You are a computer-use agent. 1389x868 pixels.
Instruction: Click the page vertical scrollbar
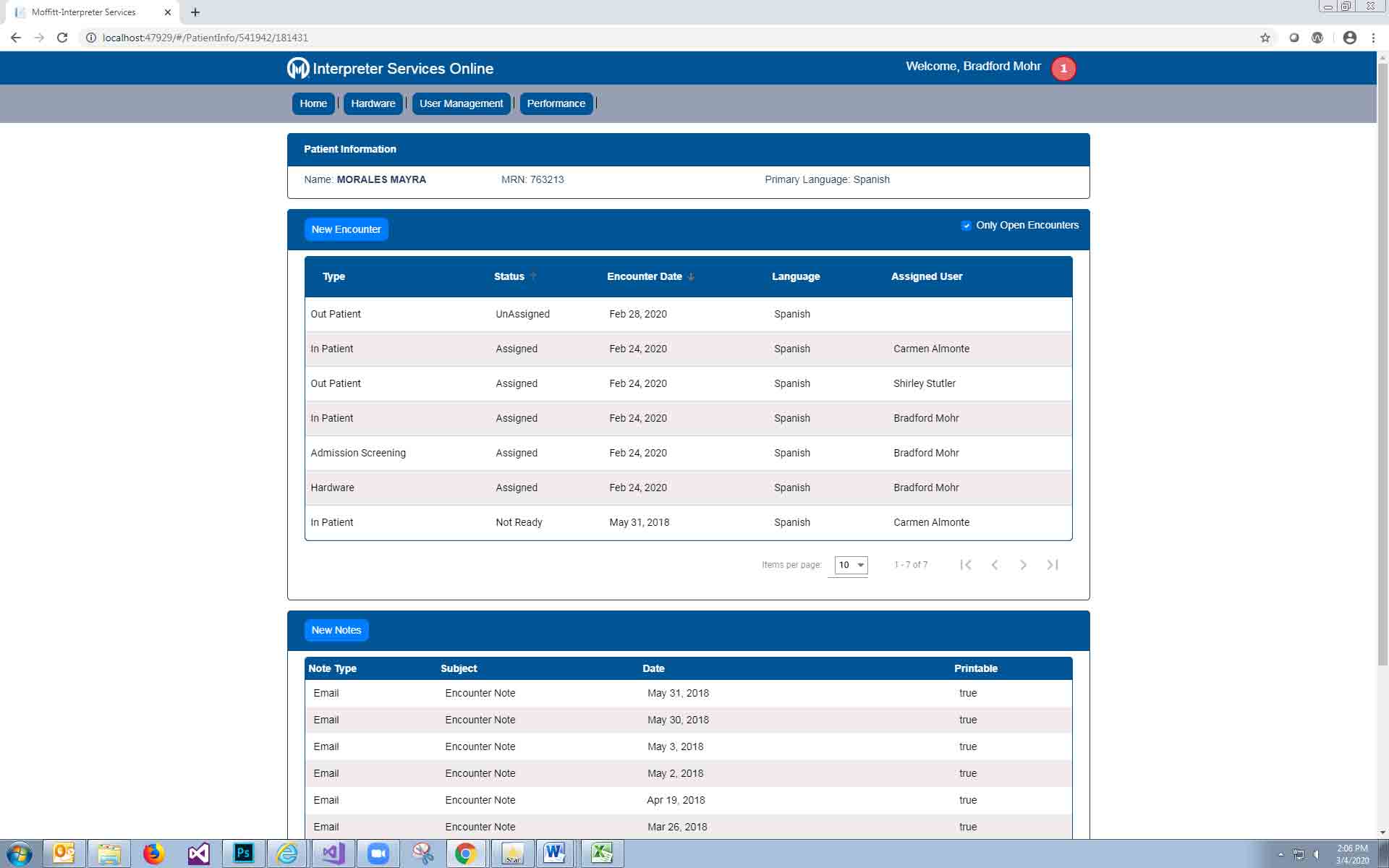click(1382, 362)
